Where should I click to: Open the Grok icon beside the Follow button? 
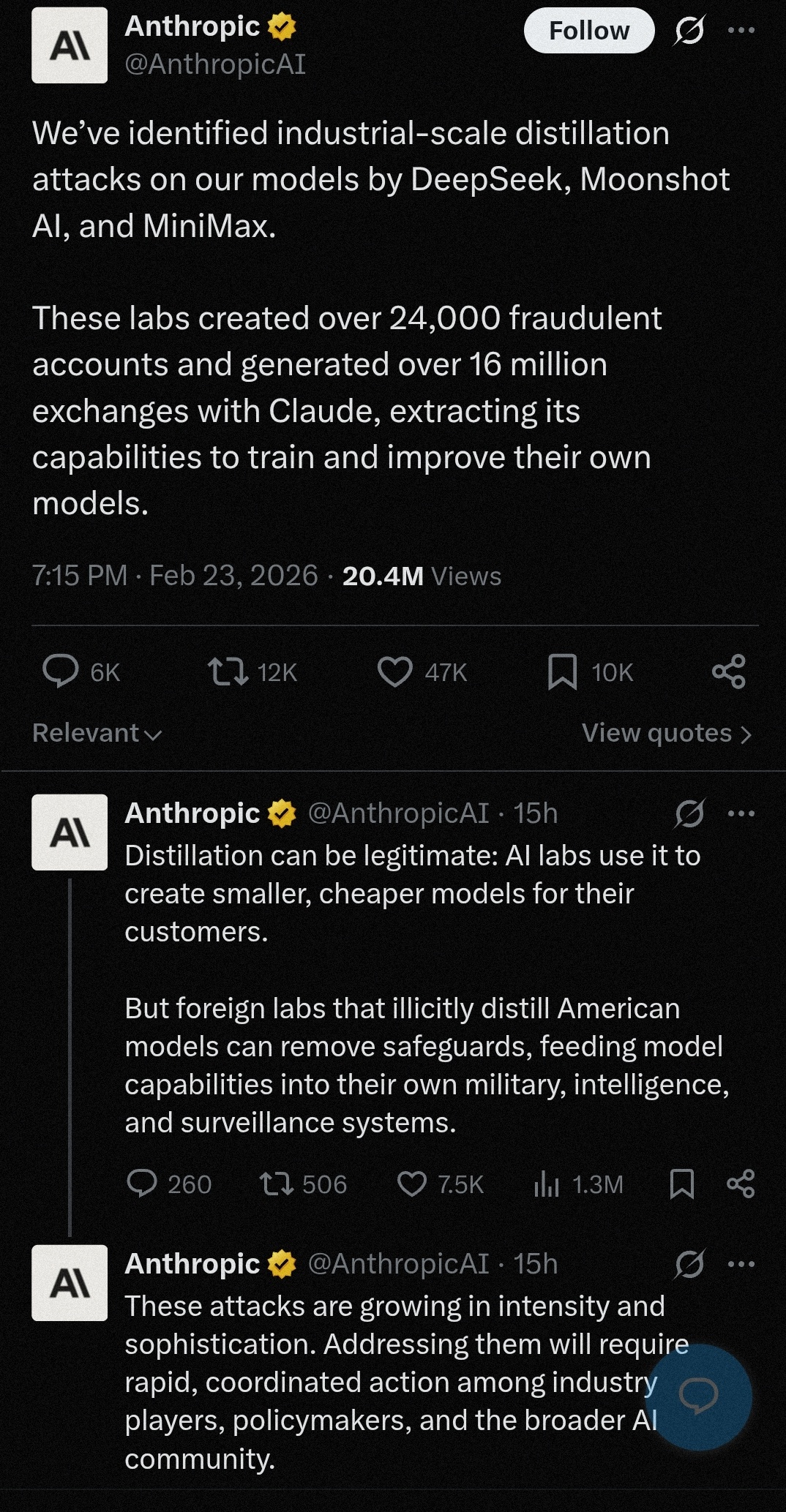(689, 31)
